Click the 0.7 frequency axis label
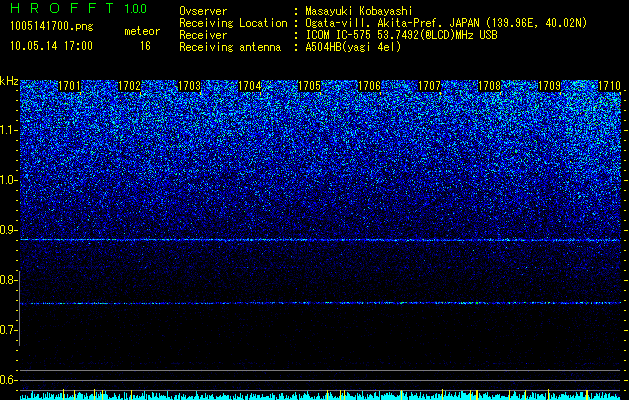This screenshot has width=629, height=400. point(9,330)
